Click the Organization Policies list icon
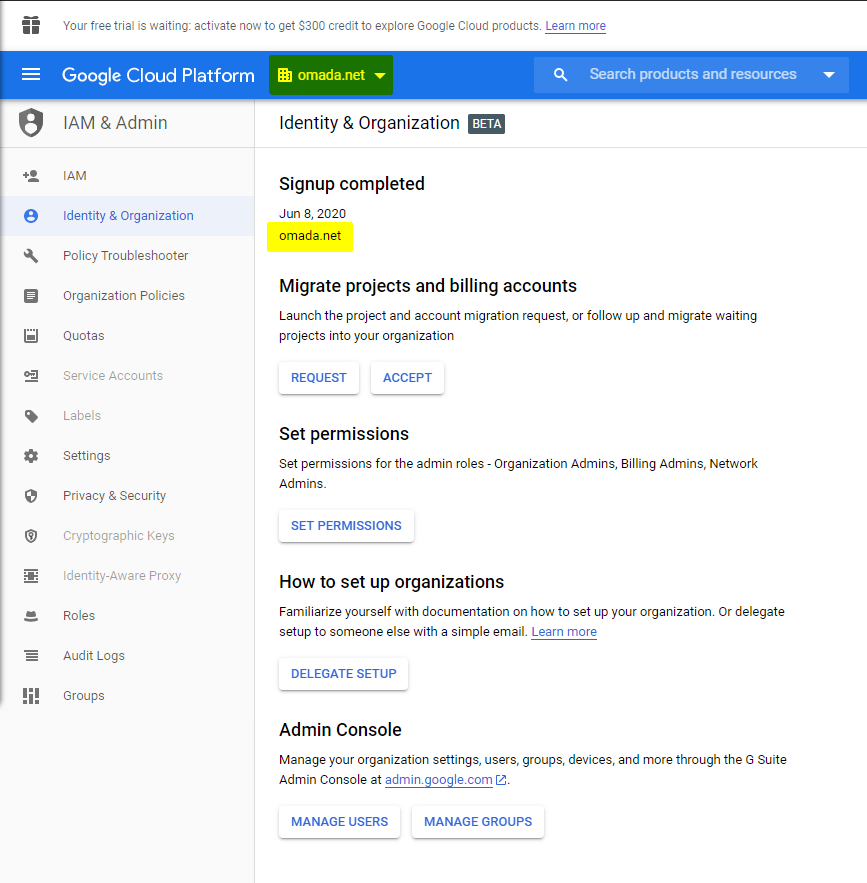The height and width of the screenshot is (883, 867). (x=31, y=296)
